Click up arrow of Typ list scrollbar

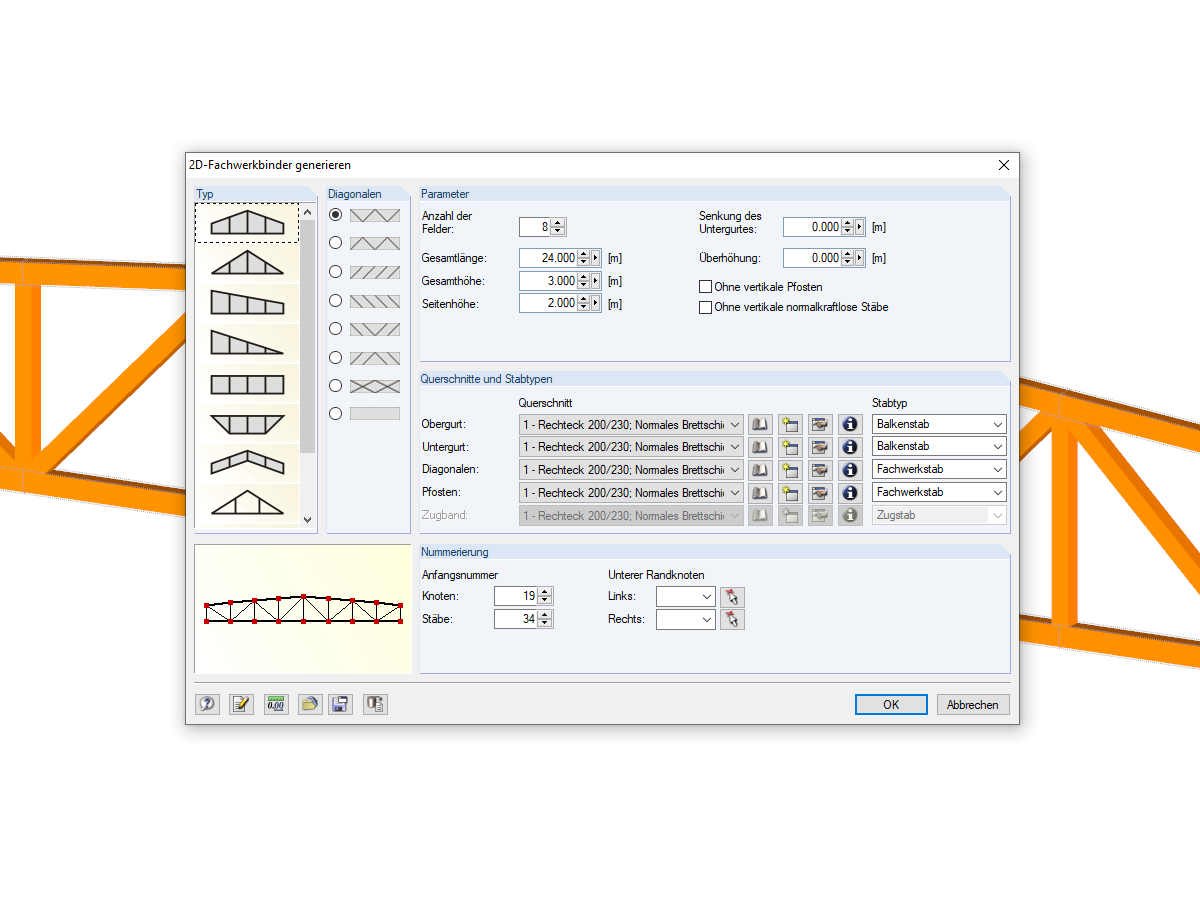point(308,213)
